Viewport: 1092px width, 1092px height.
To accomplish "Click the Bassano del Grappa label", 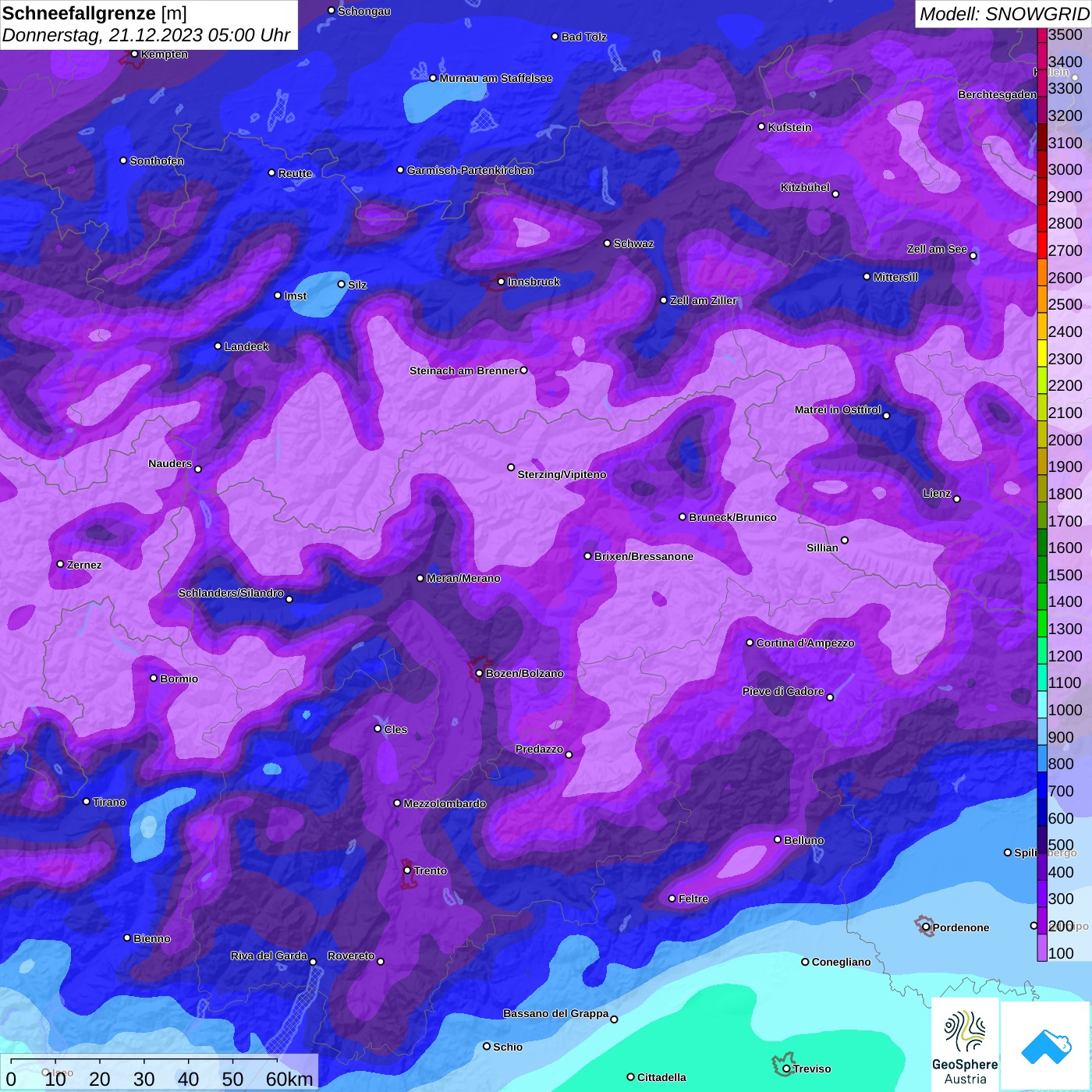I will 556,1013.
